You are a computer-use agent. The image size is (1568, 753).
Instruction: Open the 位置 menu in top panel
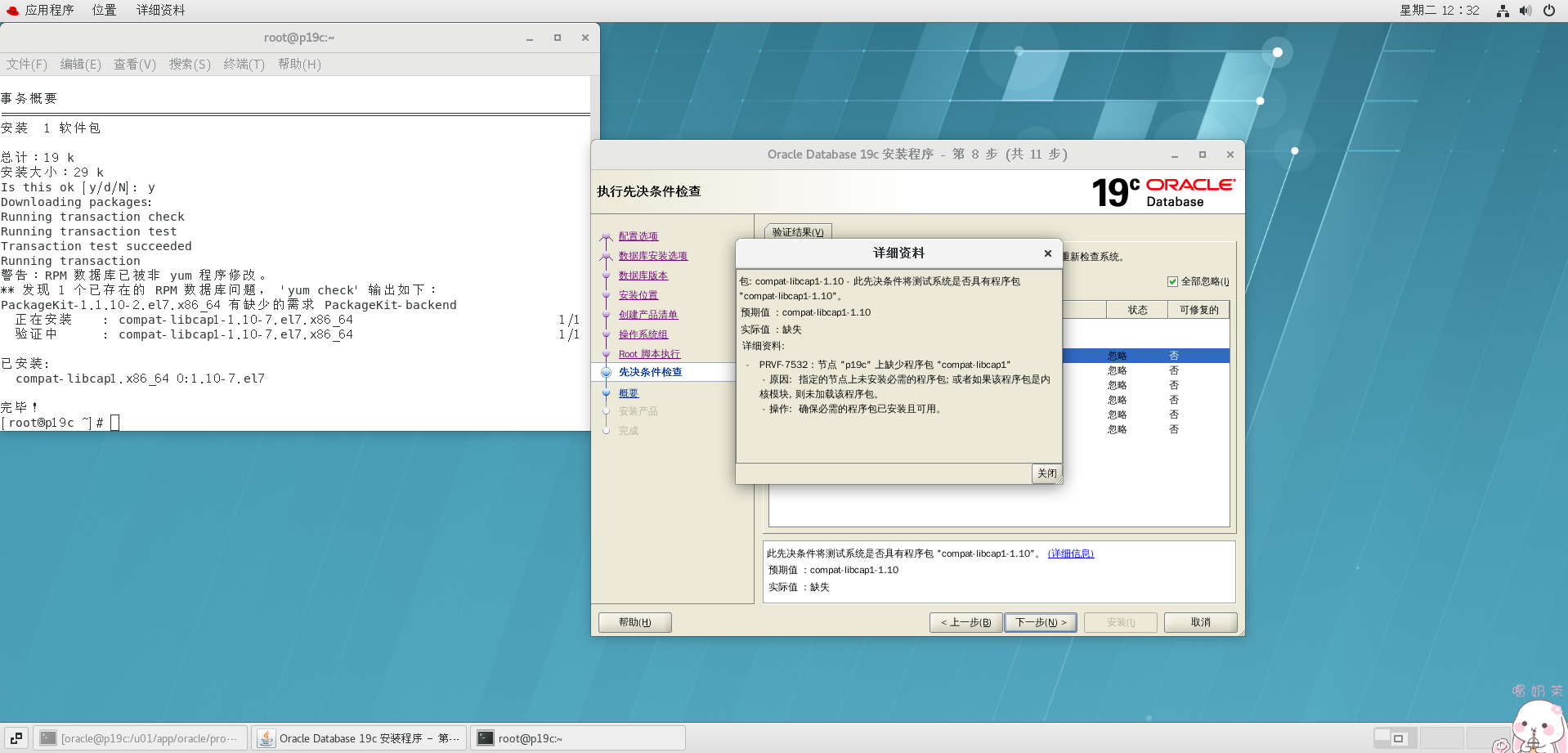coord(104,10)
